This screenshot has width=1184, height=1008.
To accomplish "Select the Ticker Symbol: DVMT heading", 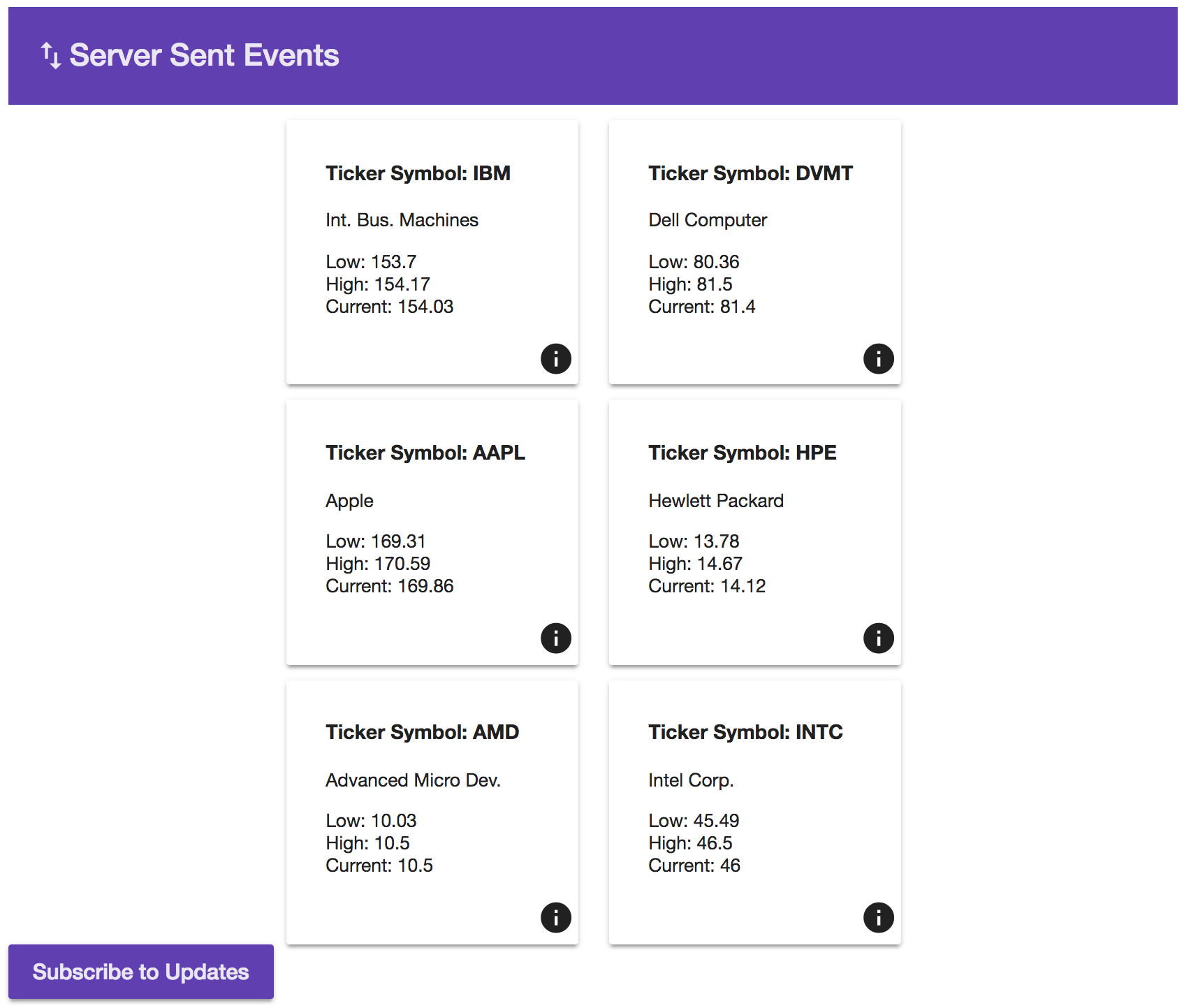I will tap(750, 173).
